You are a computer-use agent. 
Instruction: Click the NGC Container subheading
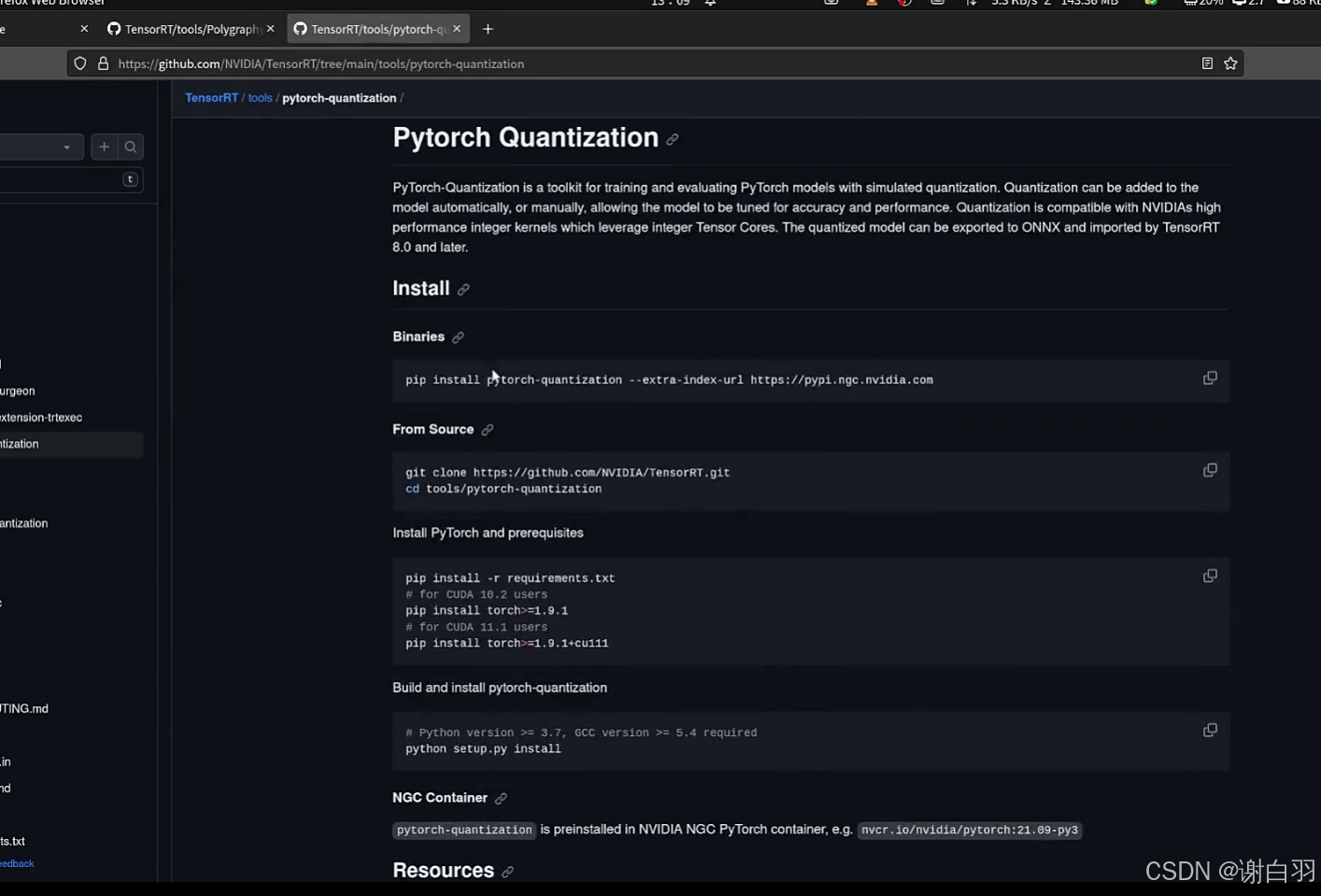click(x=440, y=798)
